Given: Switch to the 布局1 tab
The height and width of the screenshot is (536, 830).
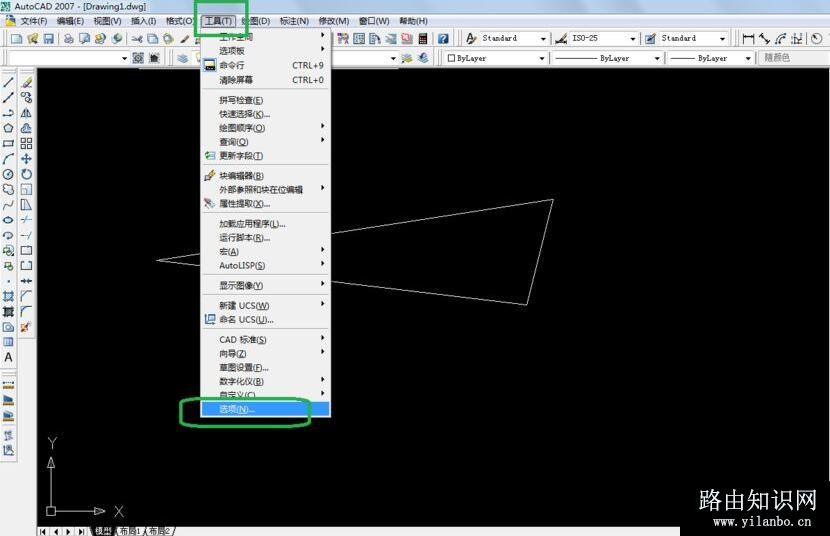Looking at the screenshot, I should [x=129, y=531].
